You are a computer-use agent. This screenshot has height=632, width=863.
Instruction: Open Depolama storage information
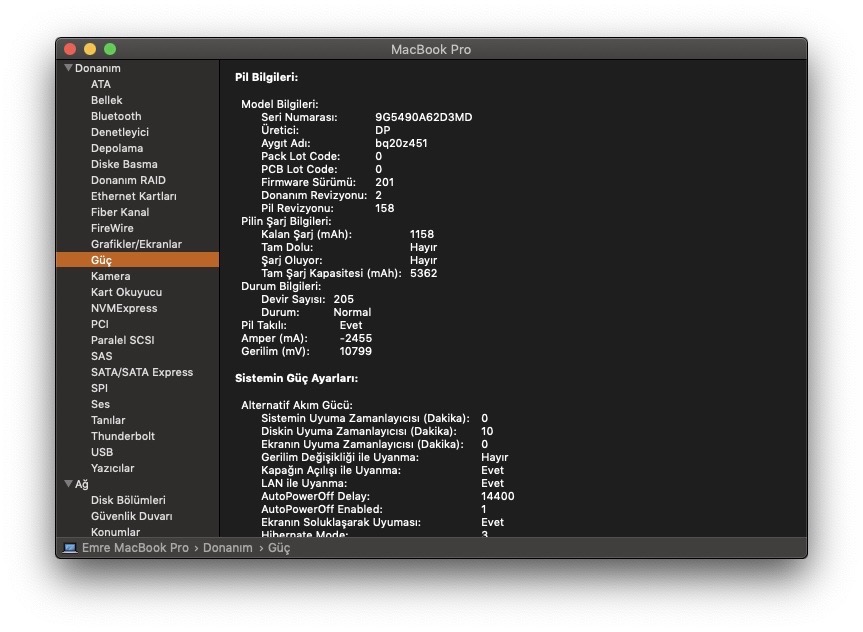pos(117,148)
